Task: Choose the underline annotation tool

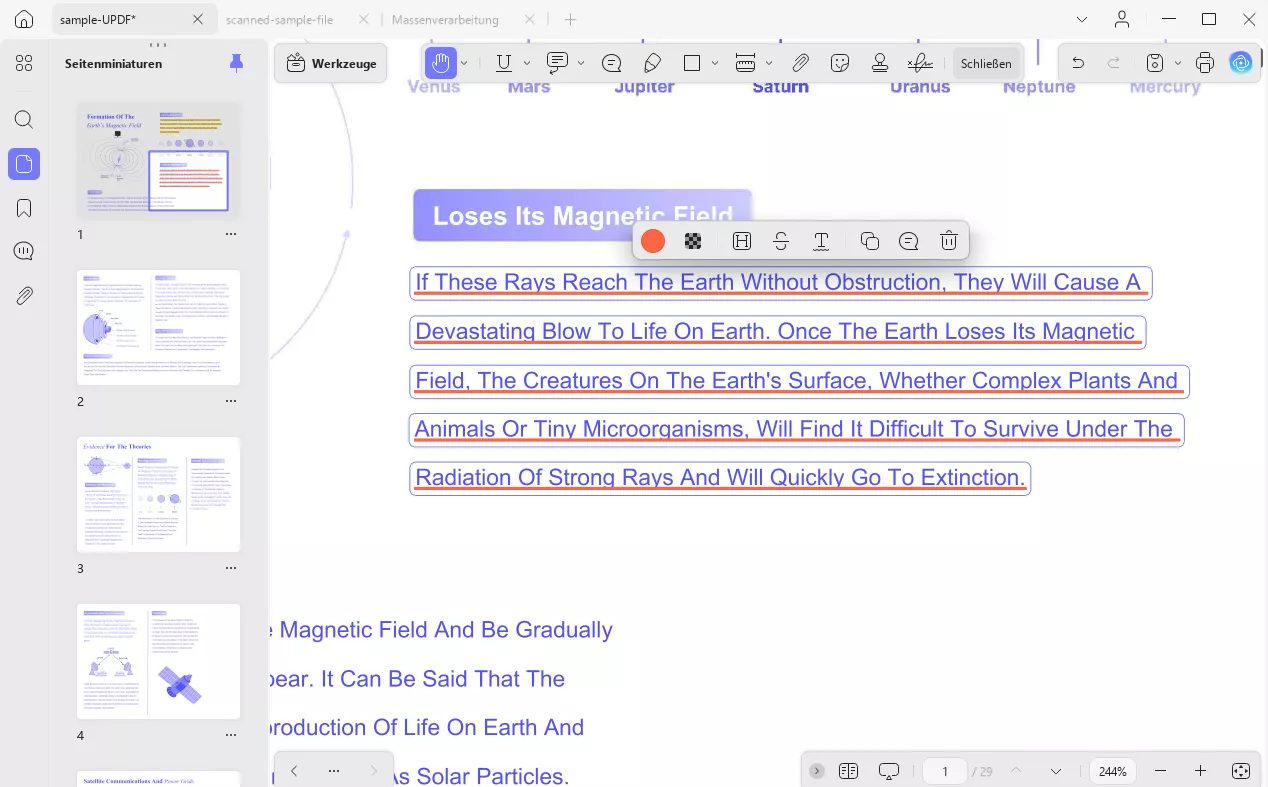Action: (x=504, y=63)
